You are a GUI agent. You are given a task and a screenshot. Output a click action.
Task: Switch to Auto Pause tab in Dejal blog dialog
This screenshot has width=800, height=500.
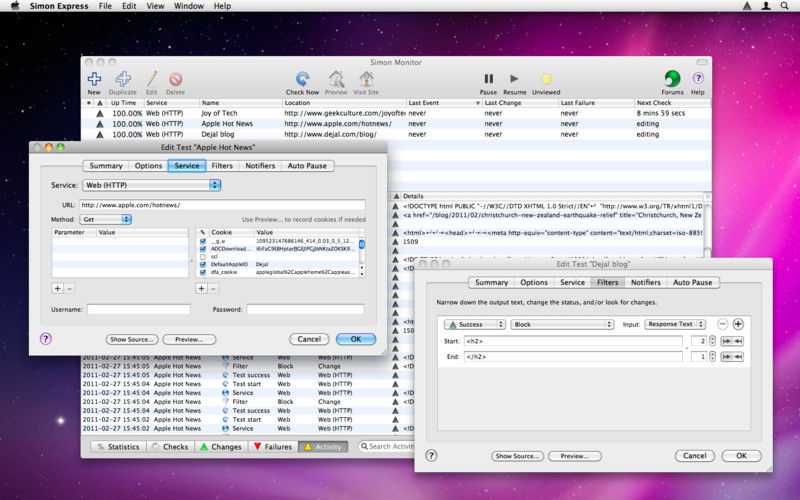tap(692, 282)
